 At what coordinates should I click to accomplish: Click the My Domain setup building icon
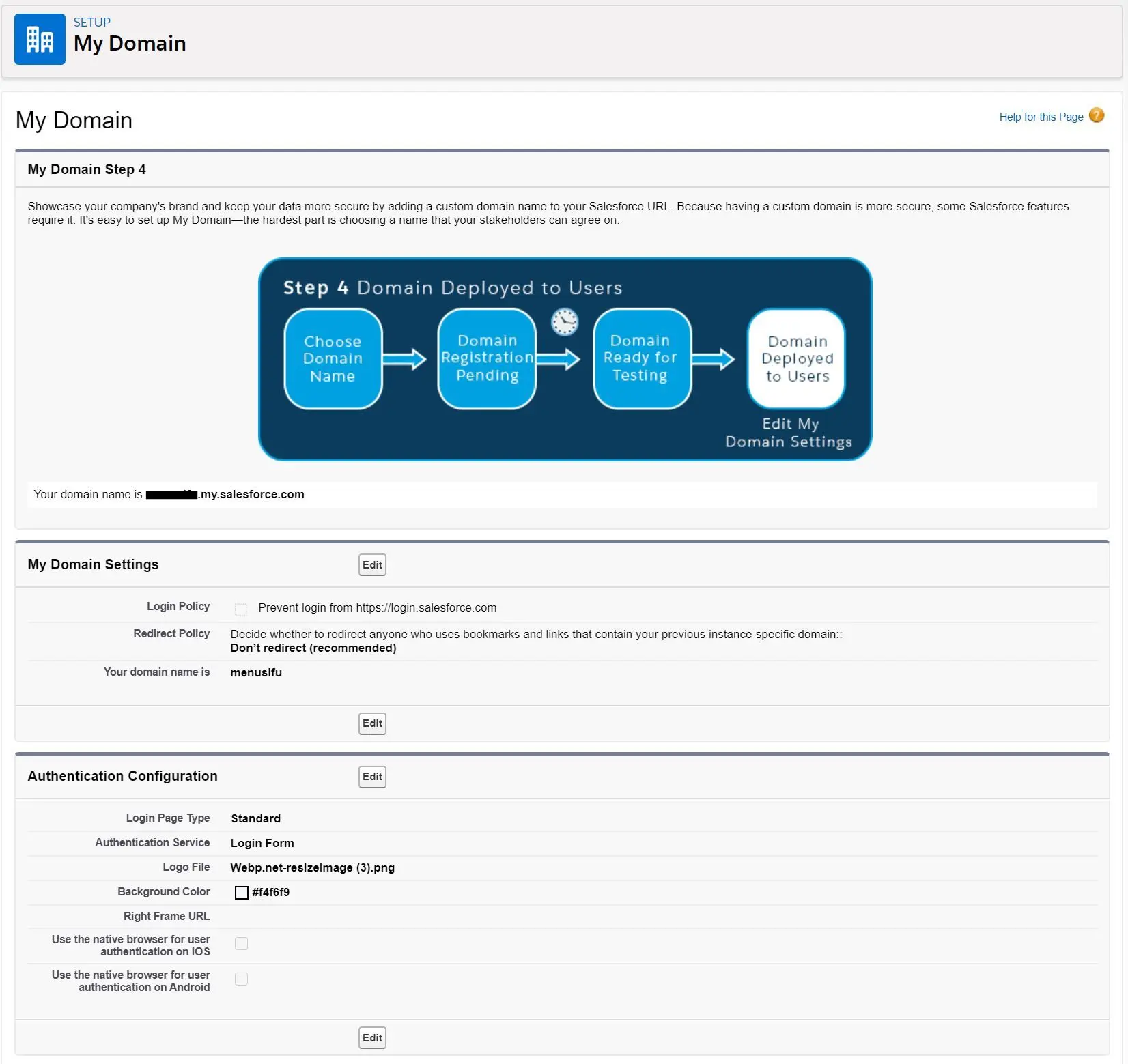[40, 39]
